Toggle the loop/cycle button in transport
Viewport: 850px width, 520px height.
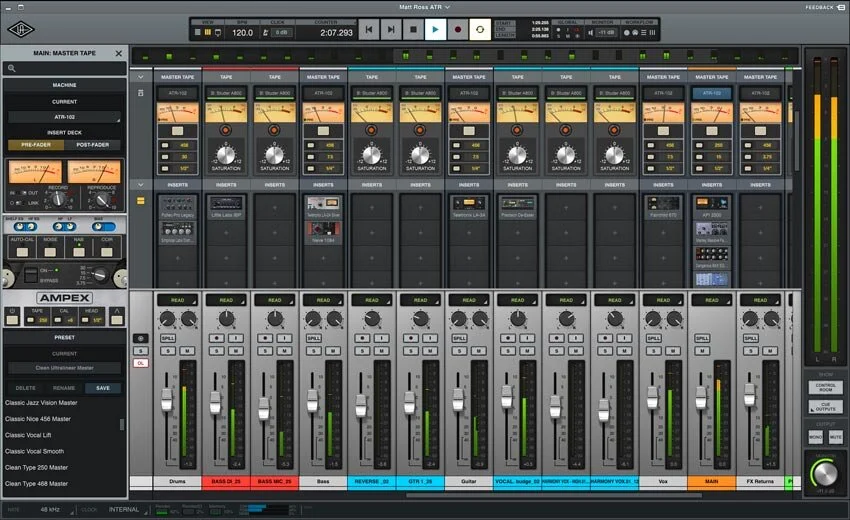pyautogui.click(x=480, y=30)
